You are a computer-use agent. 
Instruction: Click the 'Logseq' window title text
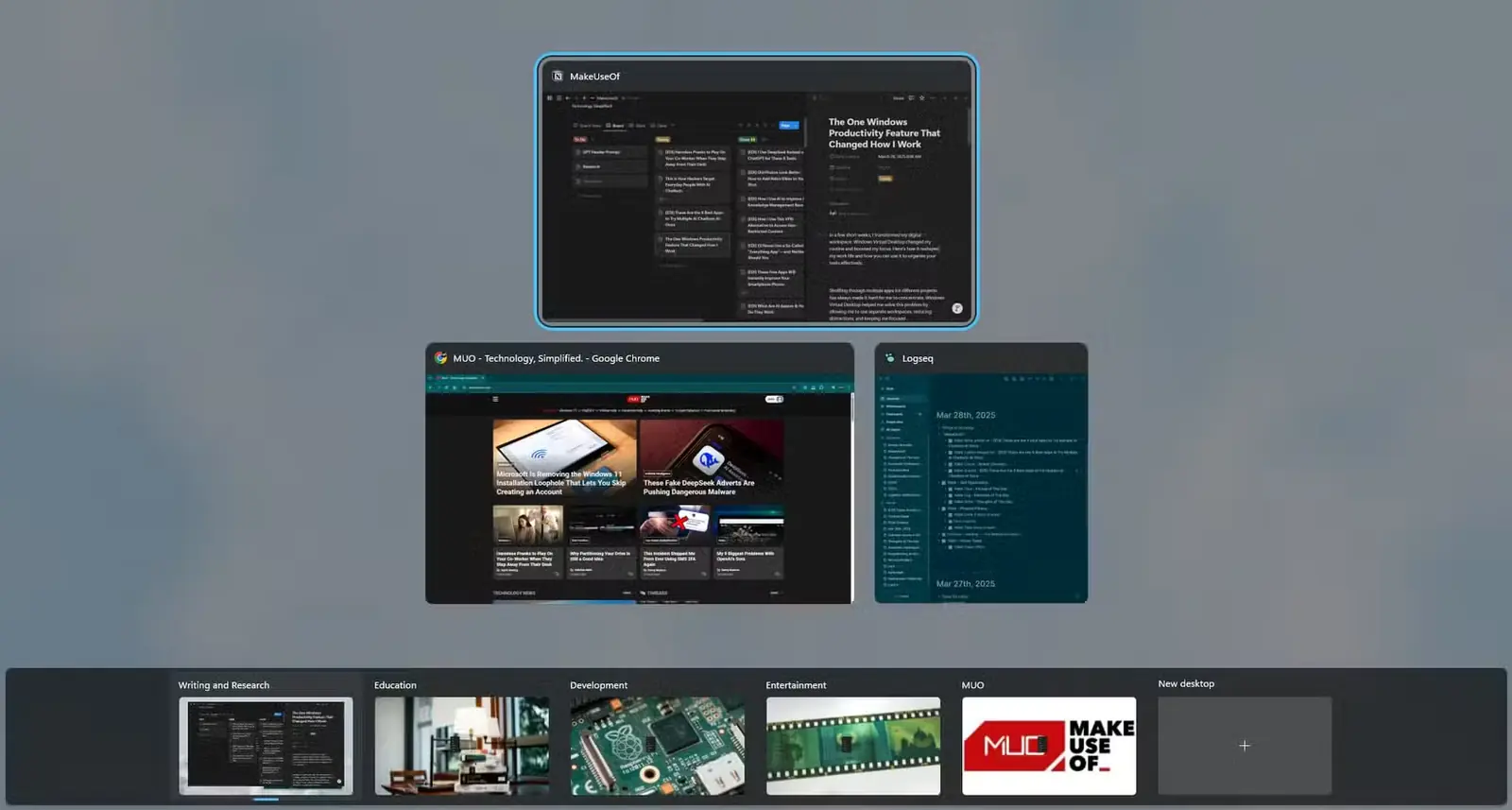pyautogui.click(x=918, y=359)
